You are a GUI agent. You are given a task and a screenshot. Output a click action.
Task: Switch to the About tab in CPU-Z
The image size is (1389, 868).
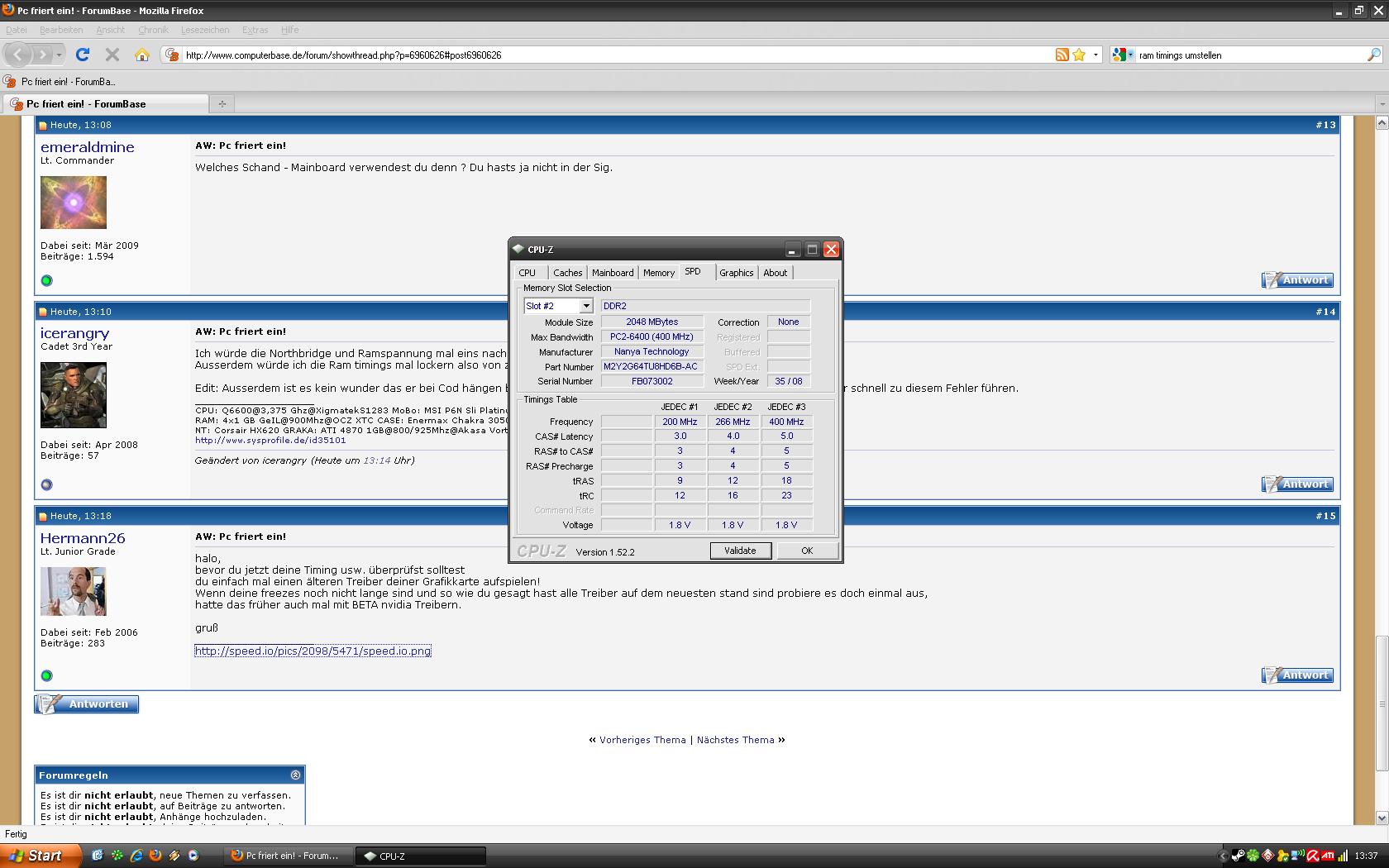[x=776, y=273]
